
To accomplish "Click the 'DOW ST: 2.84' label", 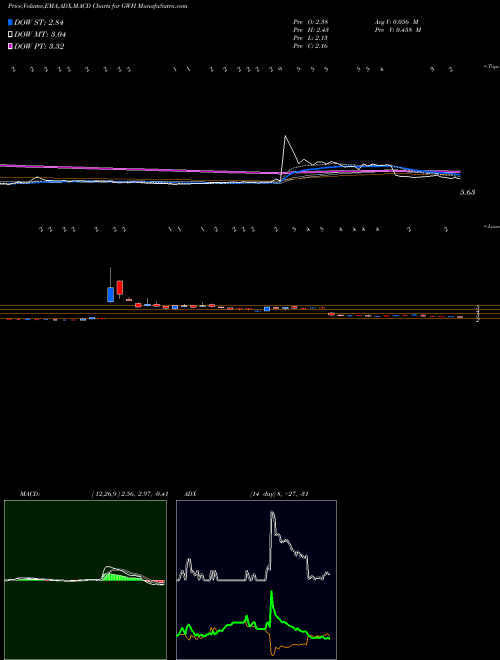I will point(41,23).
